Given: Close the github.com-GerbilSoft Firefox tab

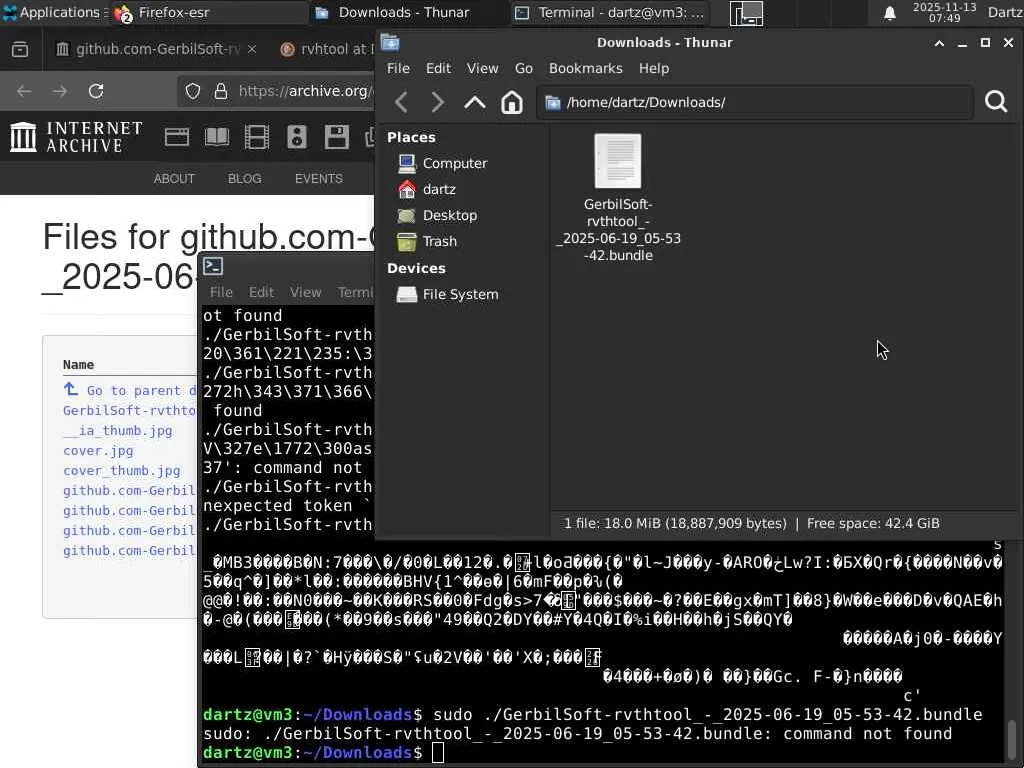Looking at the screenshot, I should 251,50.
